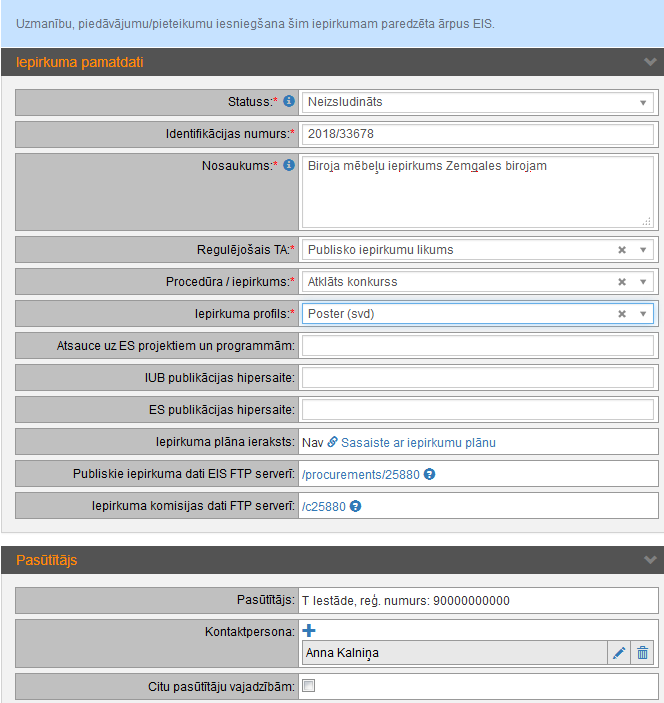Toggle Citu pasūtītāju vajadzībām checkbox
Viewport: 664px width, 703px height.
(309, 686)
